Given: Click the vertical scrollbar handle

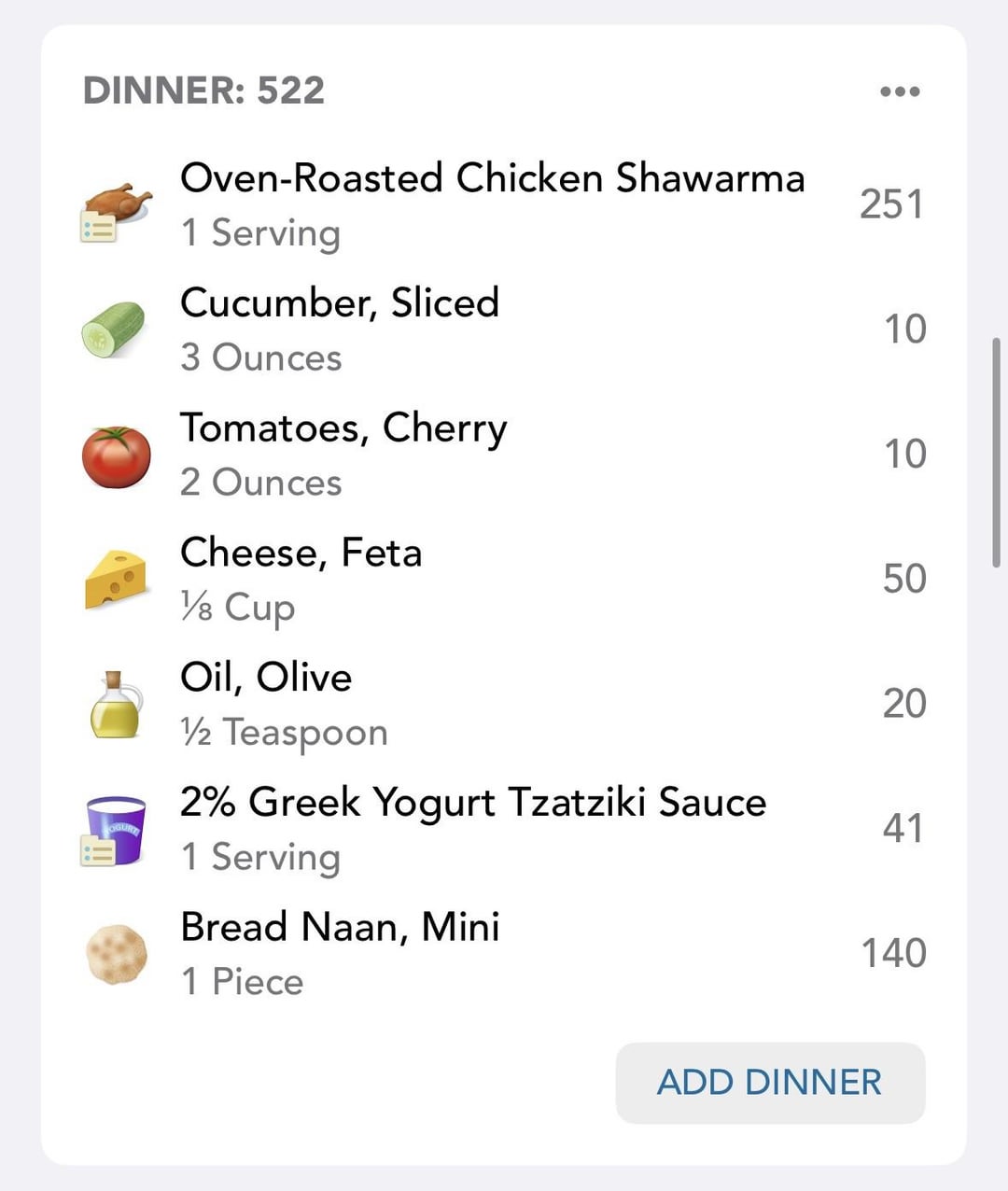Looking at the screenshot, I should click(997, 453).
